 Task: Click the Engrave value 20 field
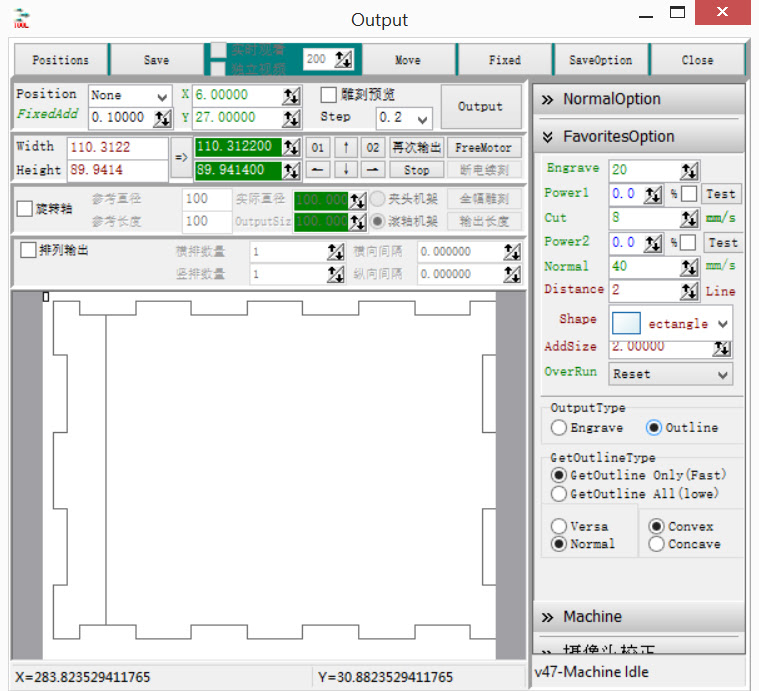(x=644, y=170)
